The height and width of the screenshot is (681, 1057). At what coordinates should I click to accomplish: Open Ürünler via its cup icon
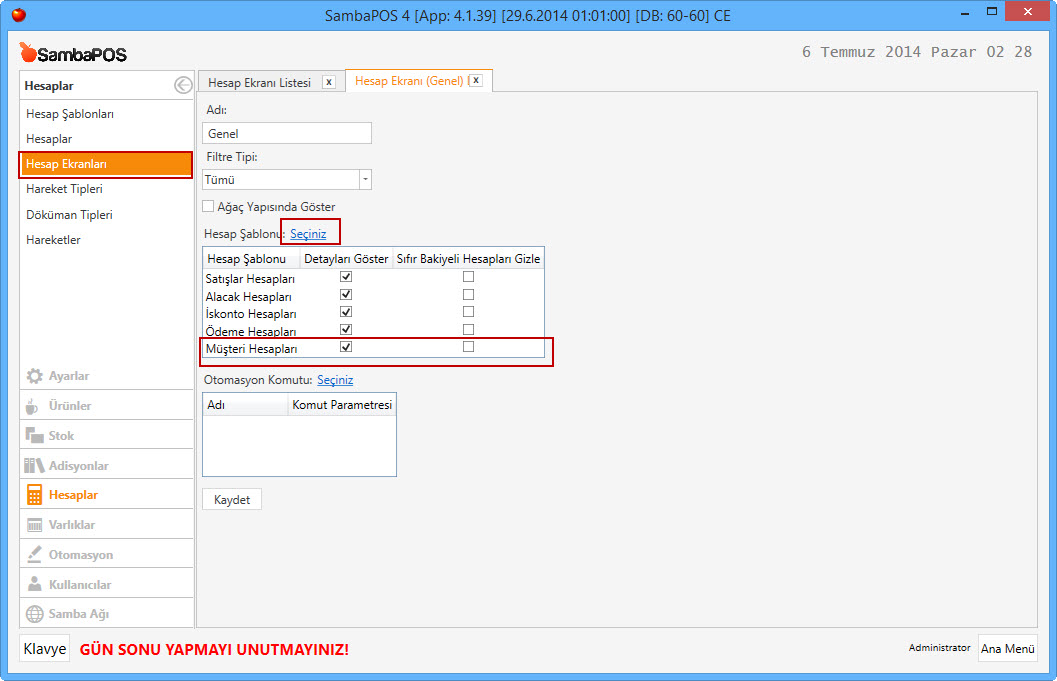click(x=34, y=406)
